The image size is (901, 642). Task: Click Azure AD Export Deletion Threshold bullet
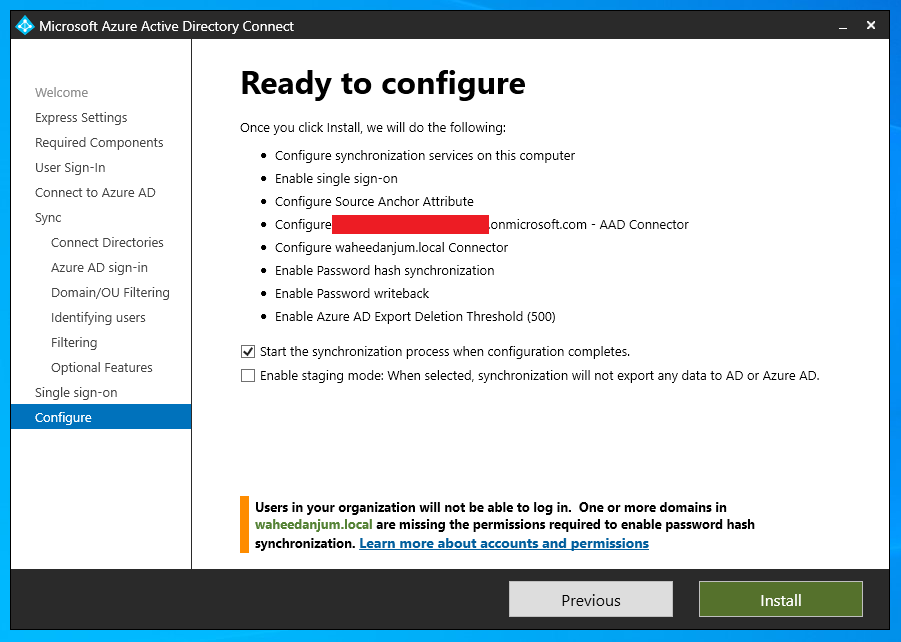click(x=415, y=317)
